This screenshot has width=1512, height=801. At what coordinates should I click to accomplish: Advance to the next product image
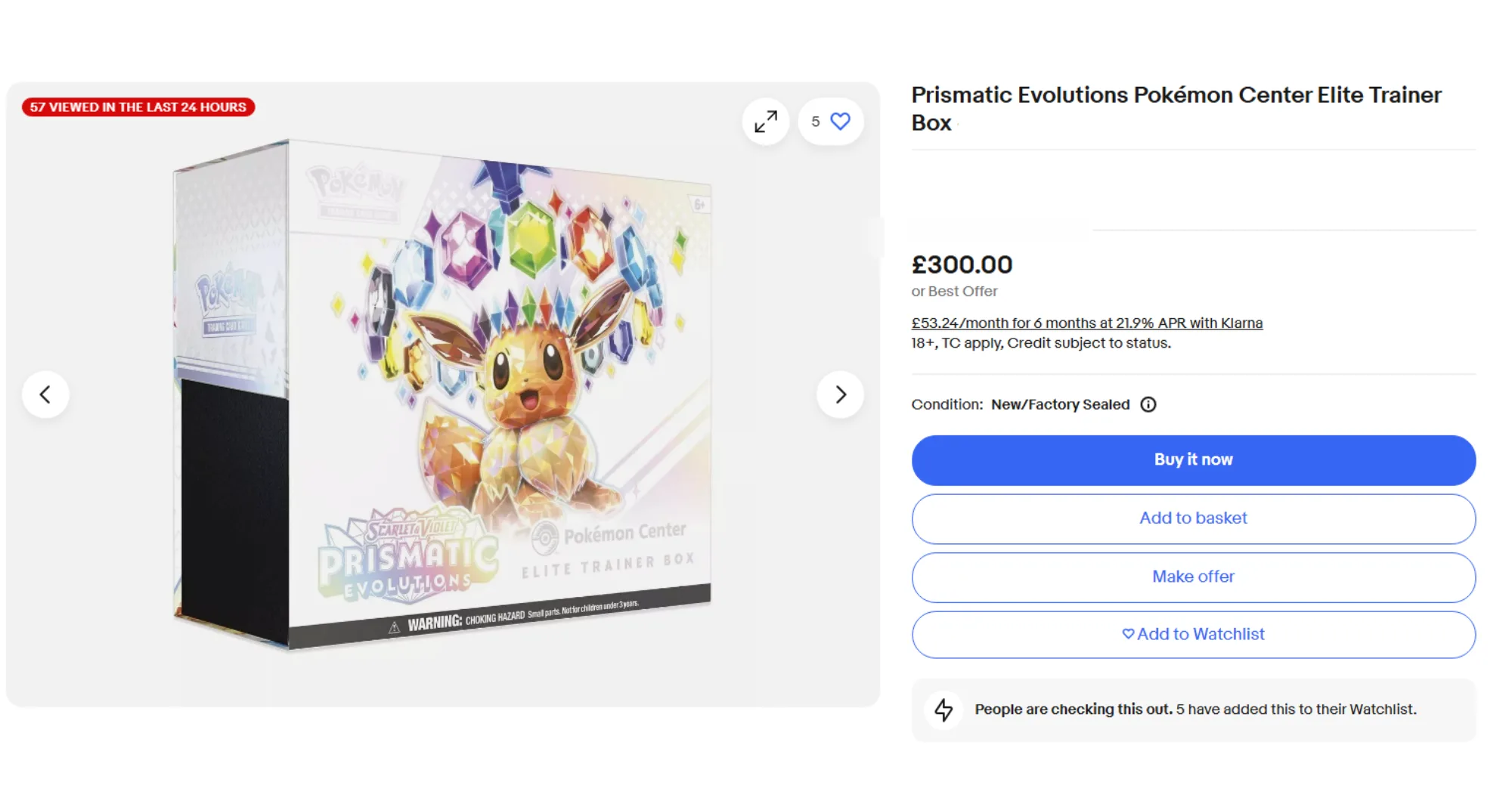point(840,394)
